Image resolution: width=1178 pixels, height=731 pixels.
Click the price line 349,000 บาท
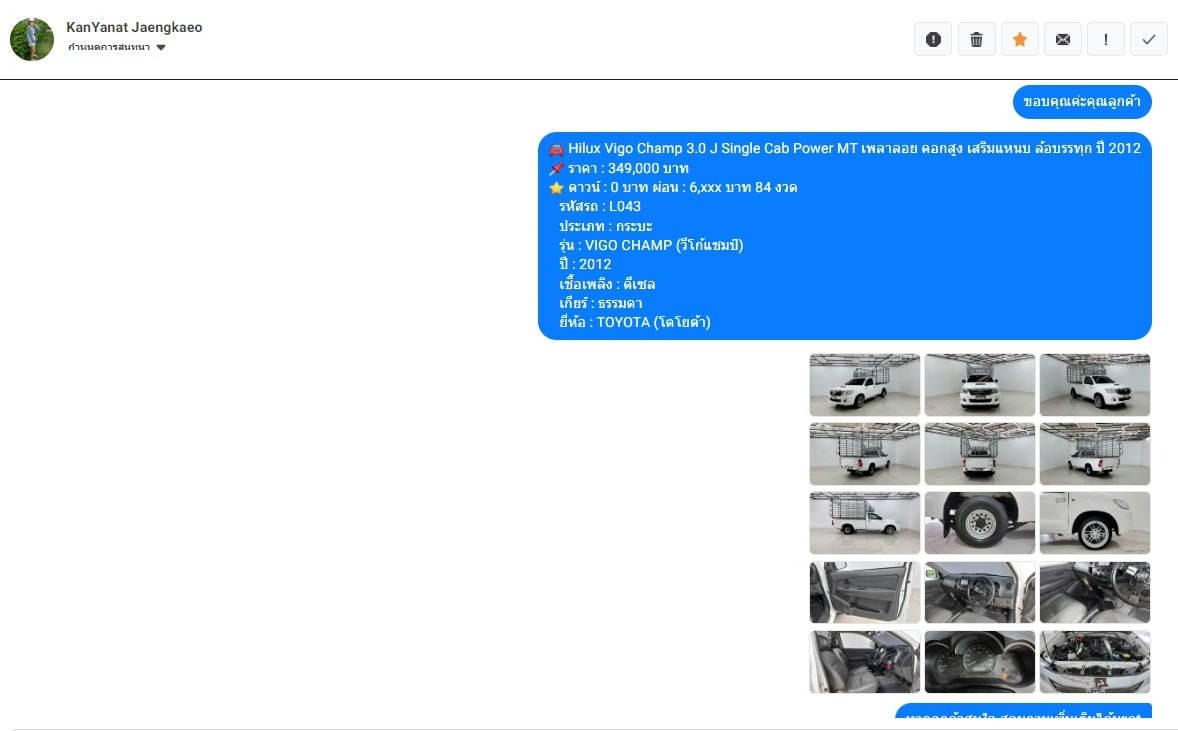(x=619, y=168)
